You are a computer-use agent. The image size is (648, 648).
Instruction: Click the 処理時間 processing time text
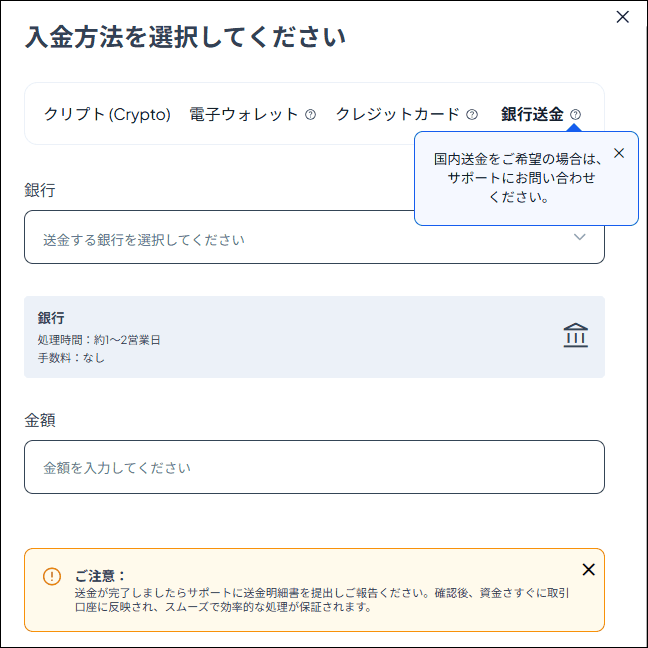[99, 340]
